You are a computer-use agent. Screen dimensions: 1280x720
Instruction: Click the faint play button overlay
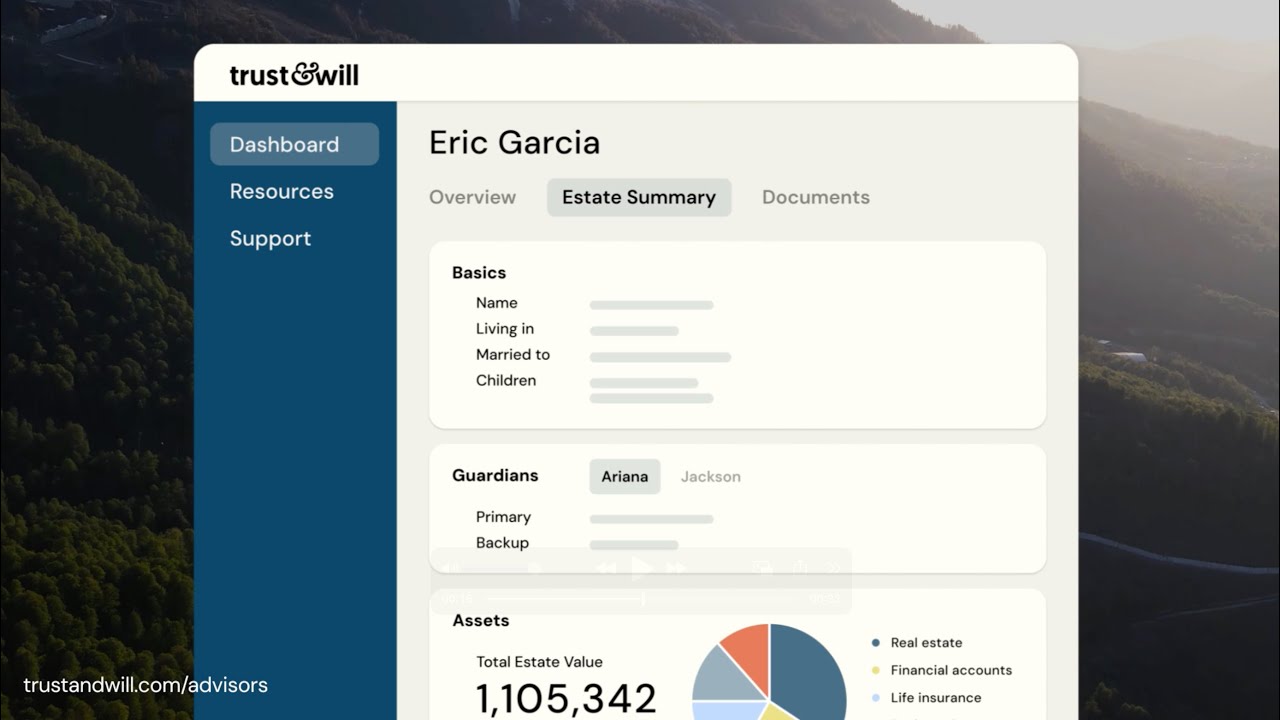(641, 569)
